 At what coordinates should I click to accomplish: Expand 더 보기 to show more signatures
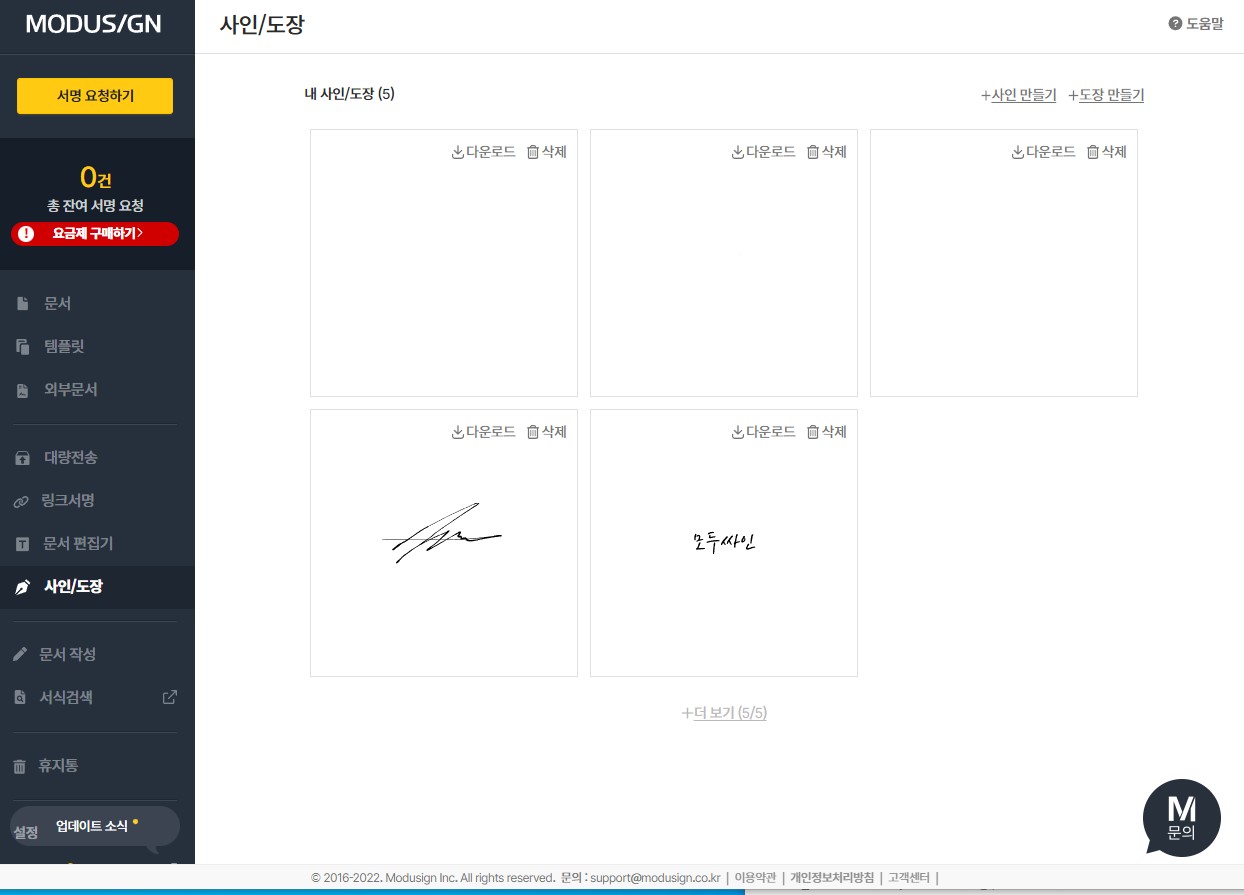pyautogui.click(x=723, y=713)
